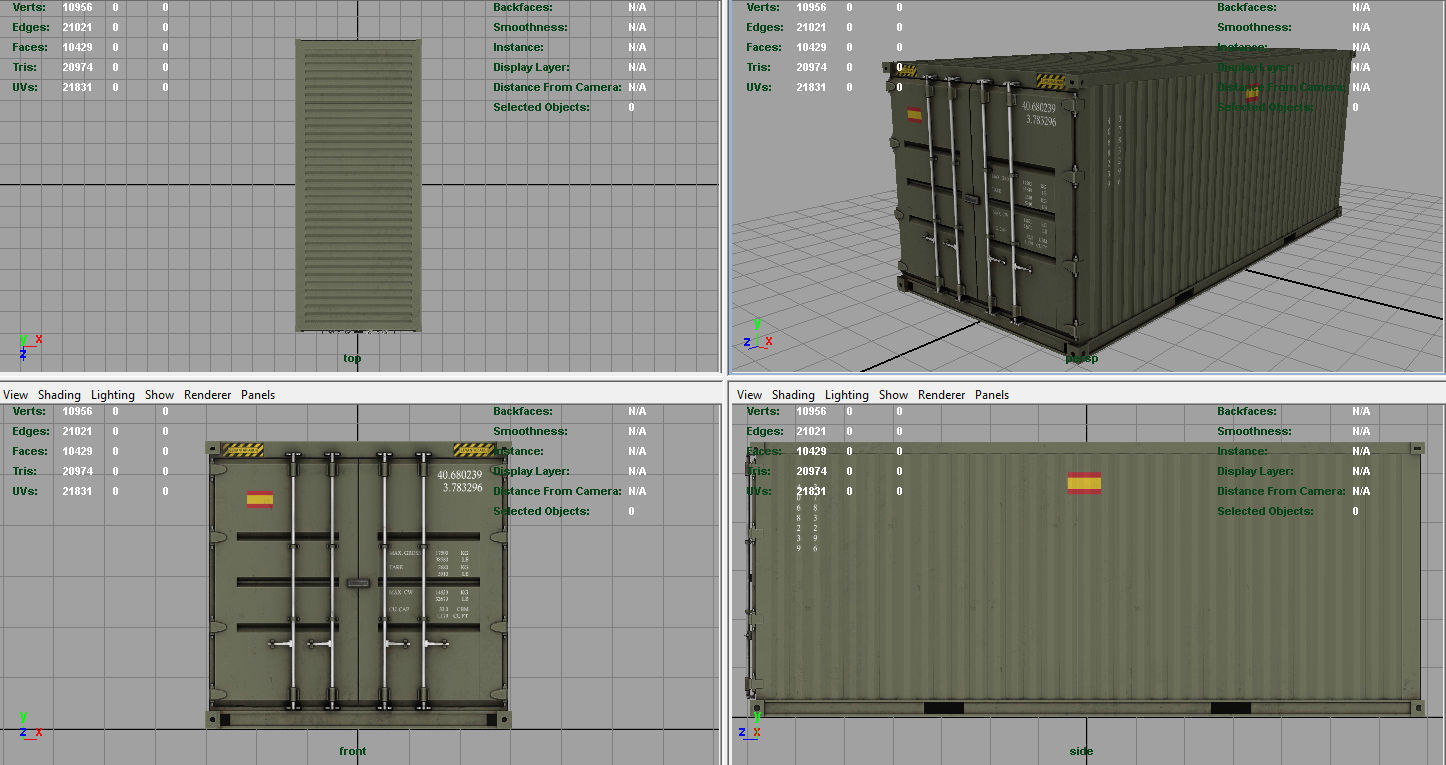Open the Lighting menu in the side panel
This screenshot has height=765, width=1446.
pos(847,395)
